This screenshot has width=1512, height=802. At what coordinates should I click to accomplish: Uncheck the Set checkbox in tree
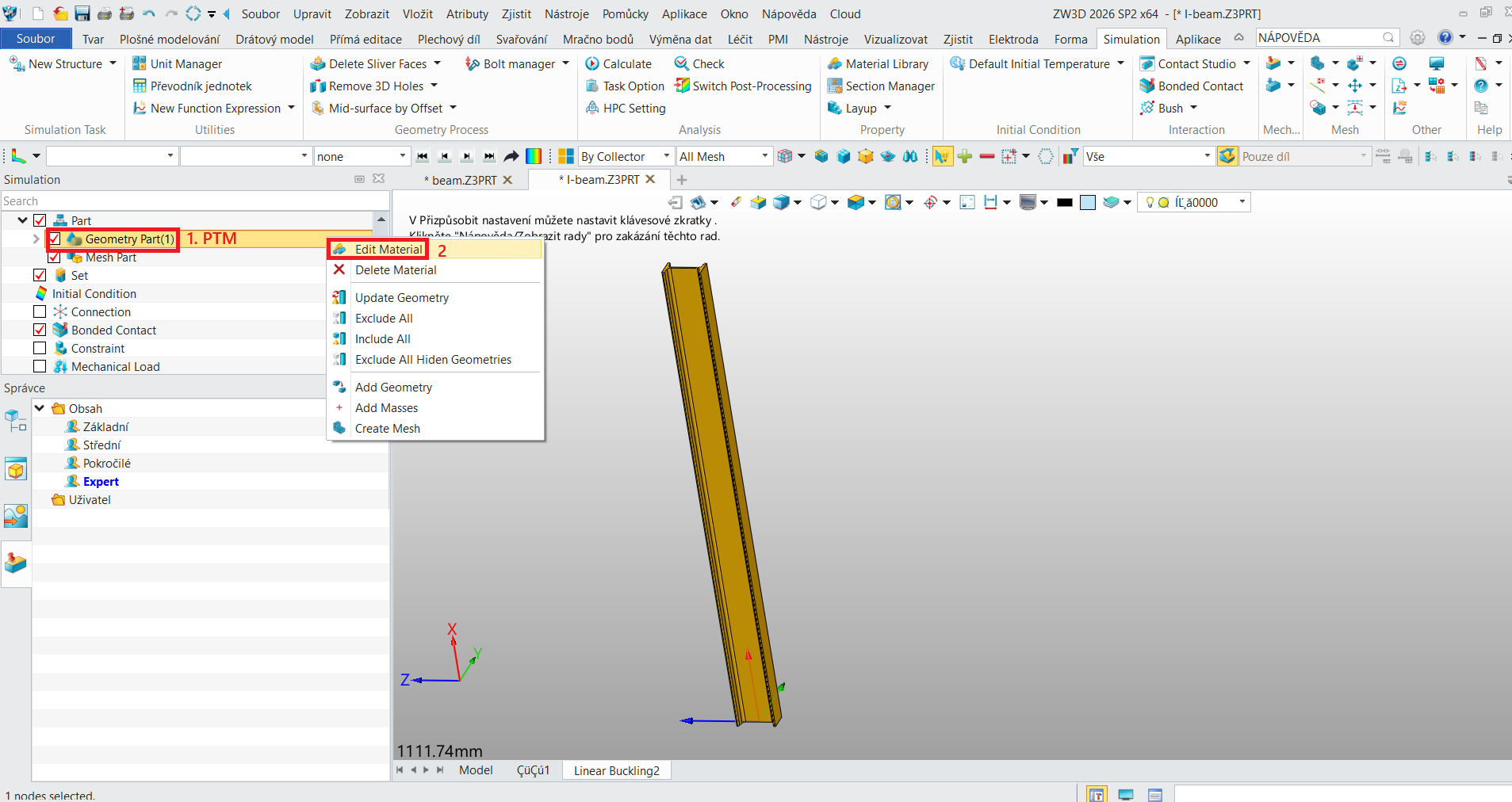click(40, 275)
